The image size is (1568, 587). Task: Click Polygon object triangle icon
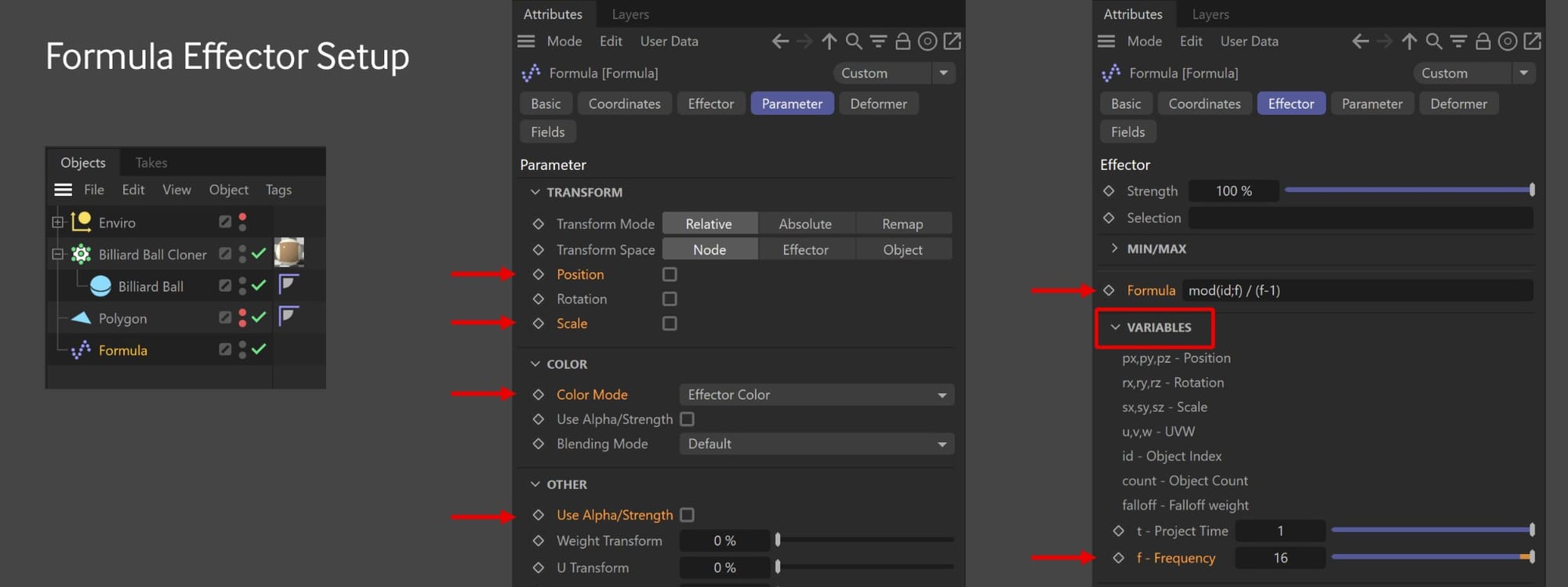81,318
